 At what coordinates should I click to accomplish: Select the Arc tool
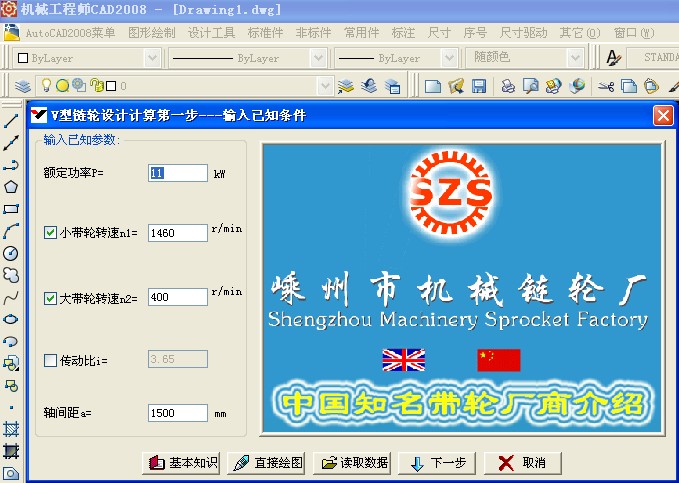11,231
